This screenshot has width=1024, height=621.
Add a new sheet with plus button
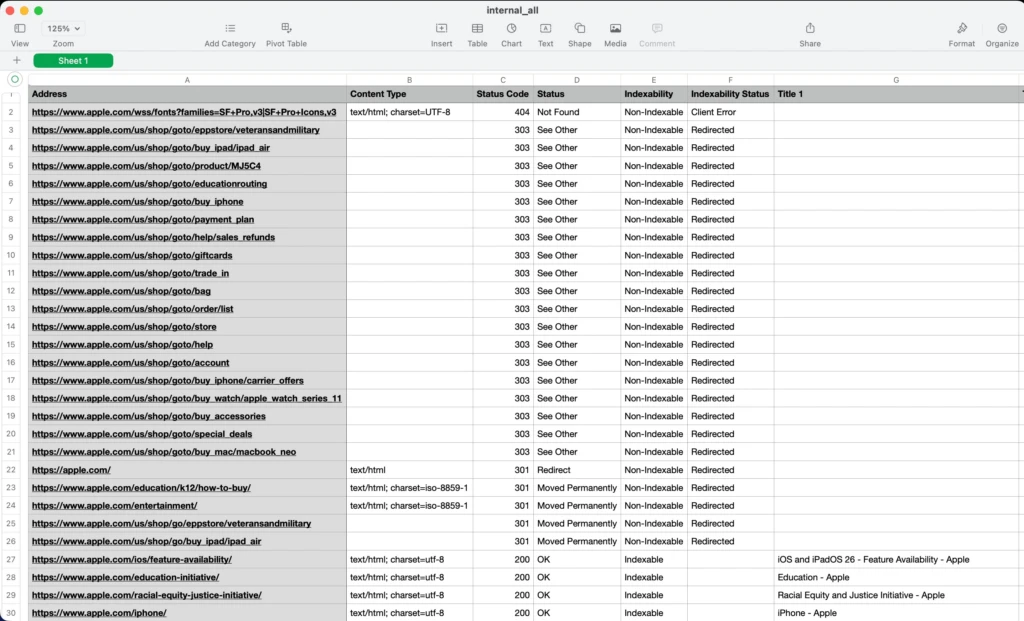click(17, 61)
